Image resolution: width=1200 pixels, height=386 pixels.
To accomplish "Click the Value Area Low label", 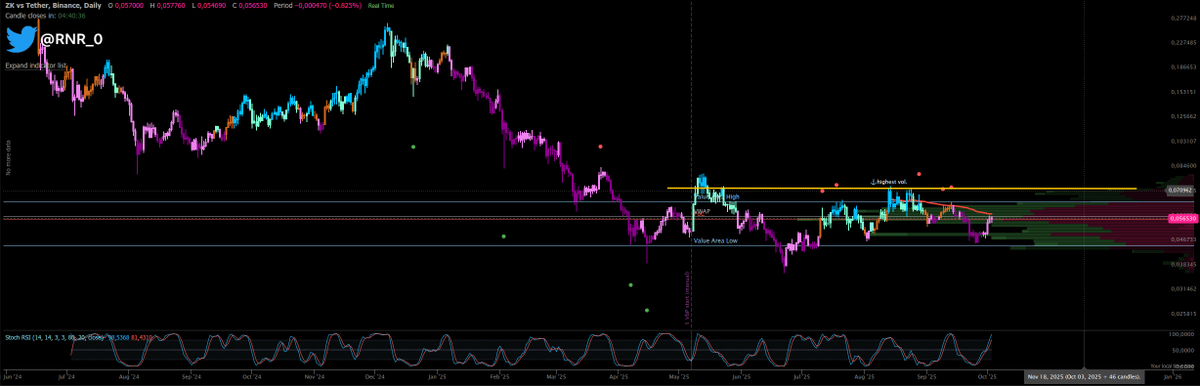I will click(x=715, y=241).
